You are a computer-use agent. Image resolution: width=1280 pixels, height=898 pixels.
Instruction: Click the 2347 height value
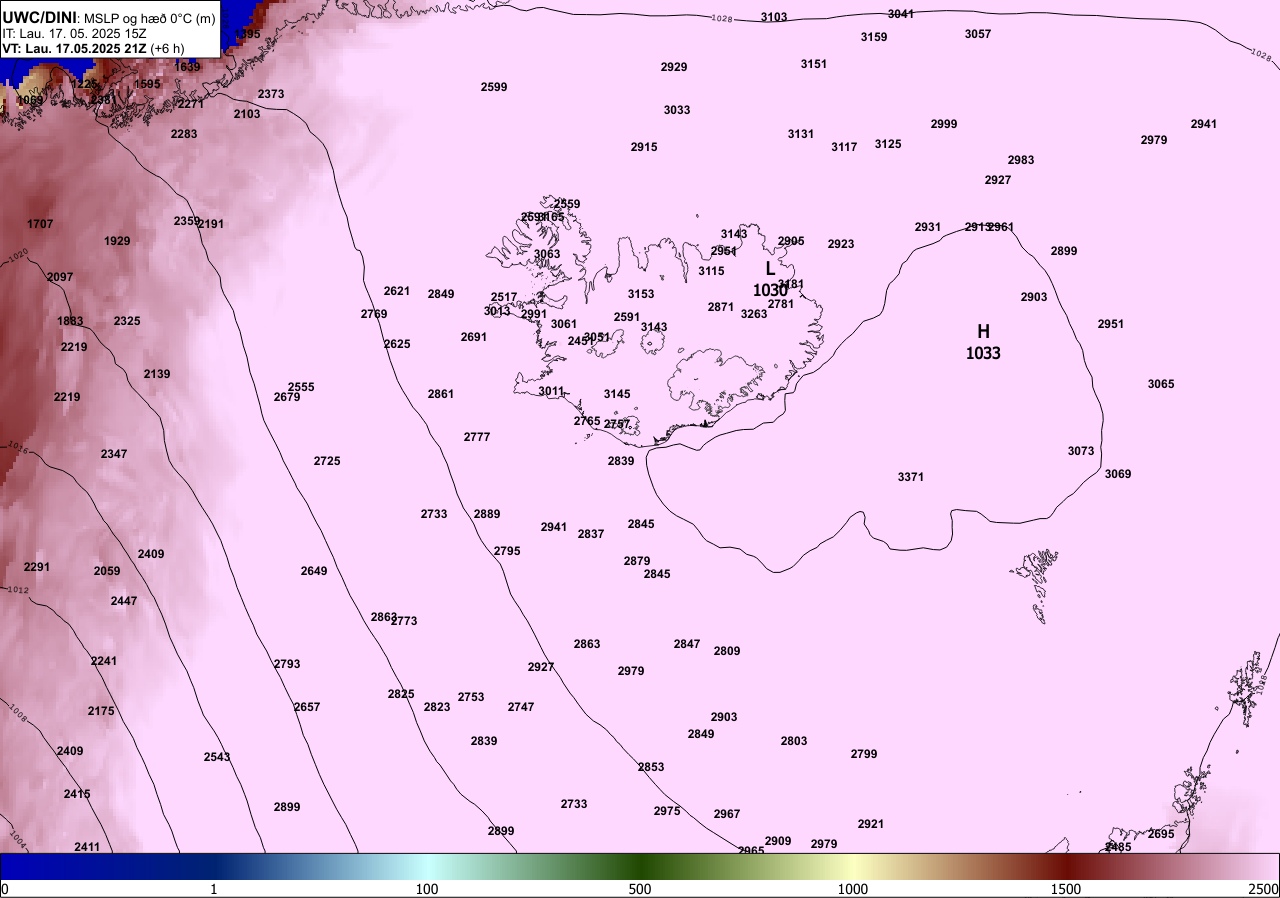point(114,454)
